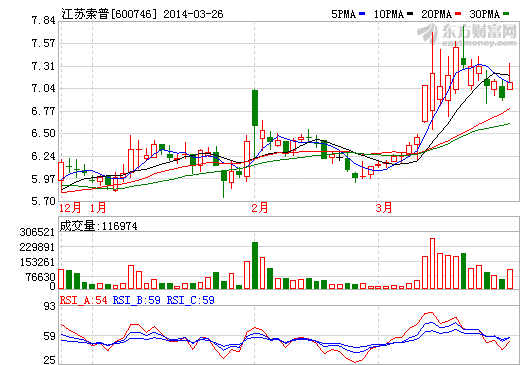Screen dimensions: 520x365
Task: Click the 76630 volume axis label
Action: pos(41,277)
